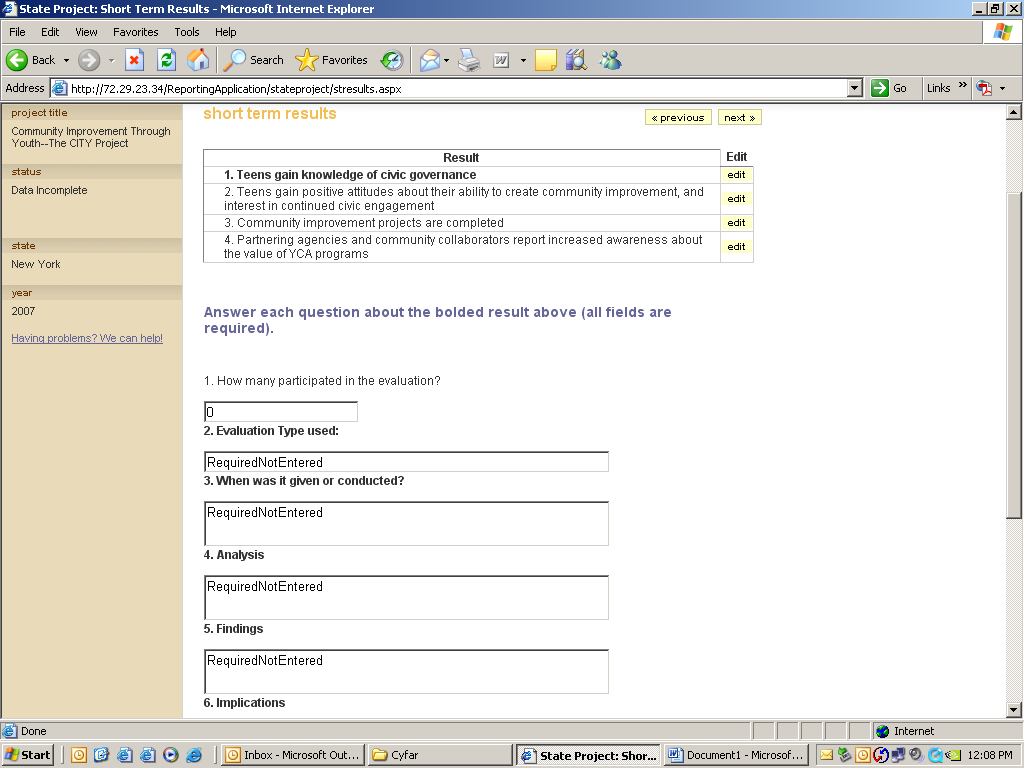Expand the Address bar dropdown arrow

click(x=854, y=88)
